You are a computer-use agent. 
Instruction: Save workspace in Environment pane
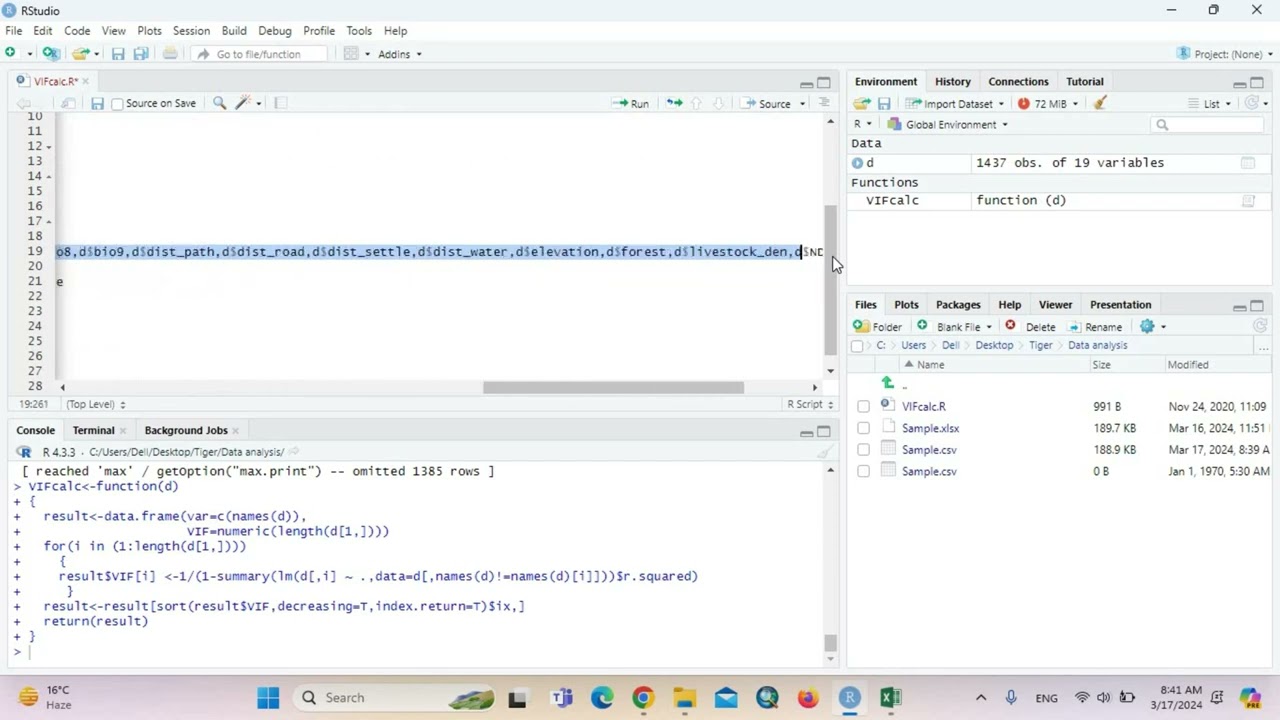884,103
